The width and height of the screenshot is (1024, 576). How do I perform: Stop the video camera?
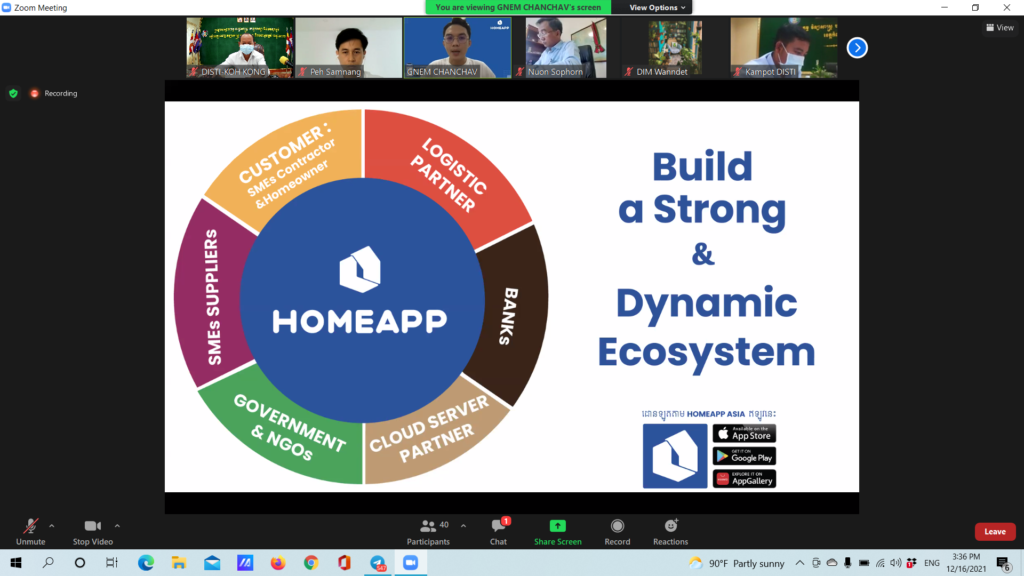92,530
